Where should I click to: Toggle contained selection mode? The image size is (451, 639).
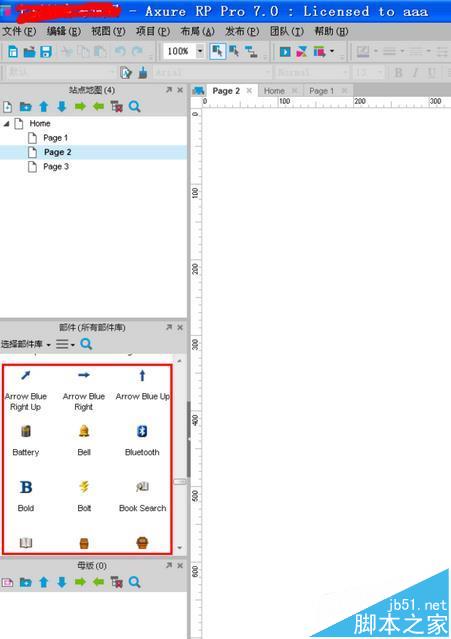coord(234,51)
